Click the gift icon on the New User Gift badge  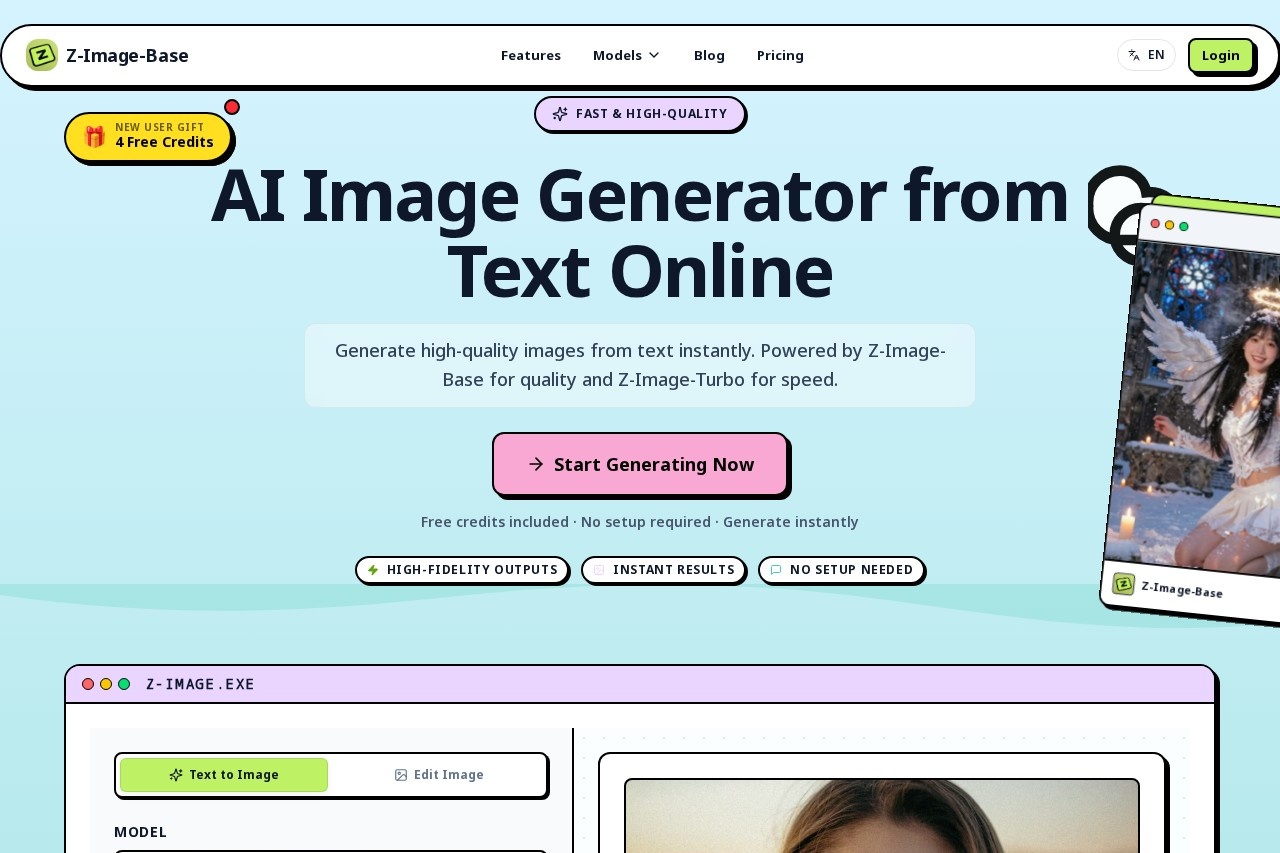[95, 135]
